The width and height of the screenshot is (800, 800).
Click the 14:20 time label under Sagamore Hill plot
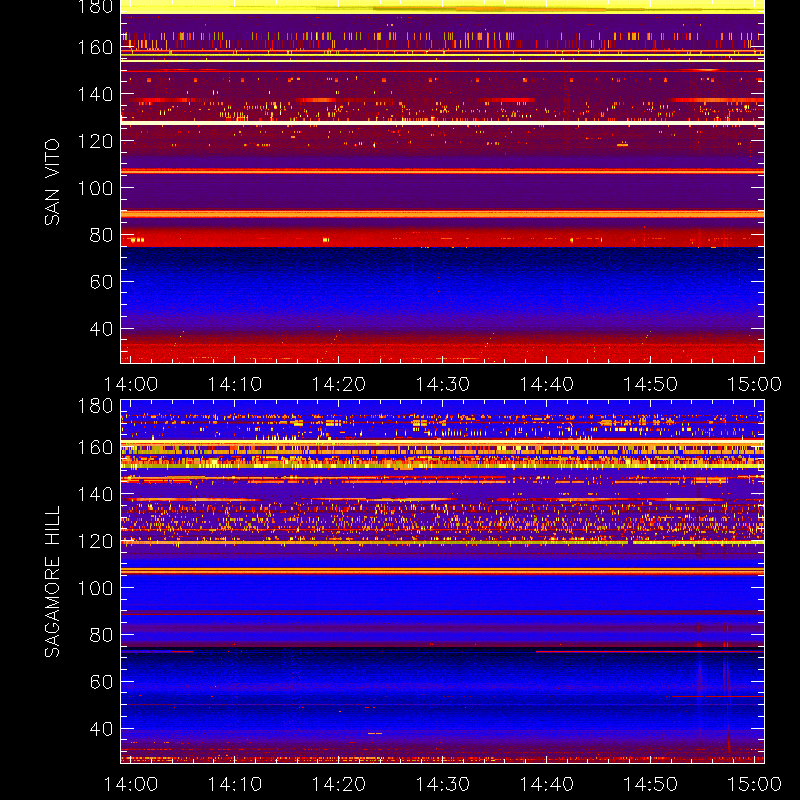(339, 784)
